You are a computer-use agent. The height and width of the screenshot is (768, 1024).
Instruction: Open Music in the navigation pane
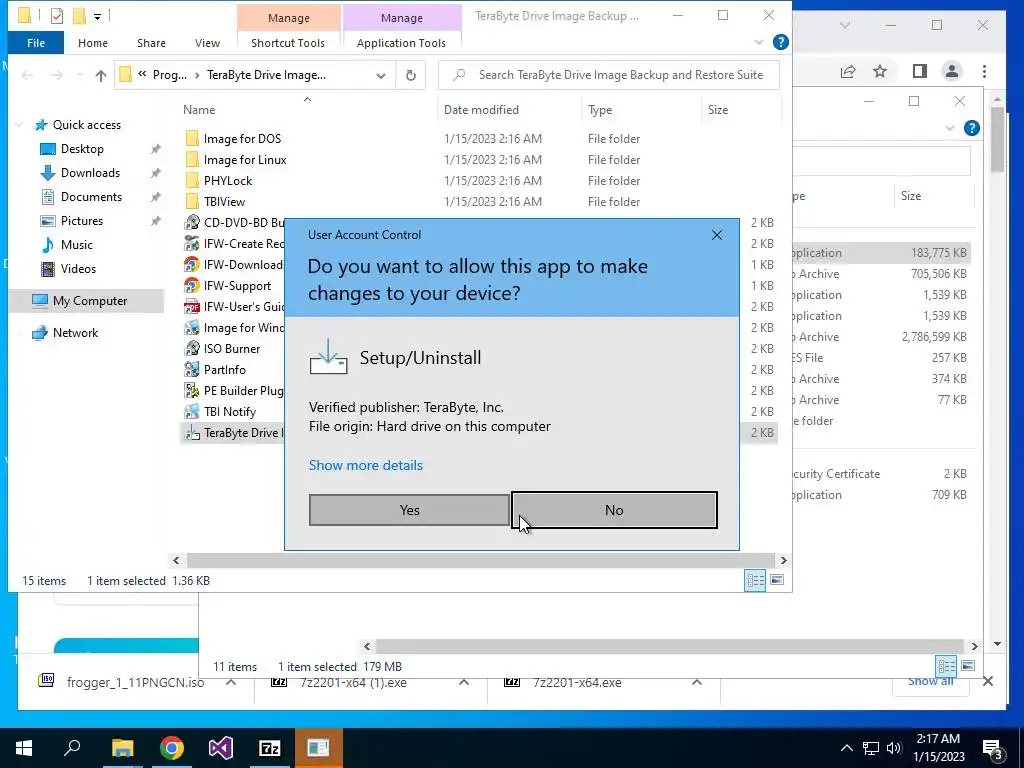76,245
